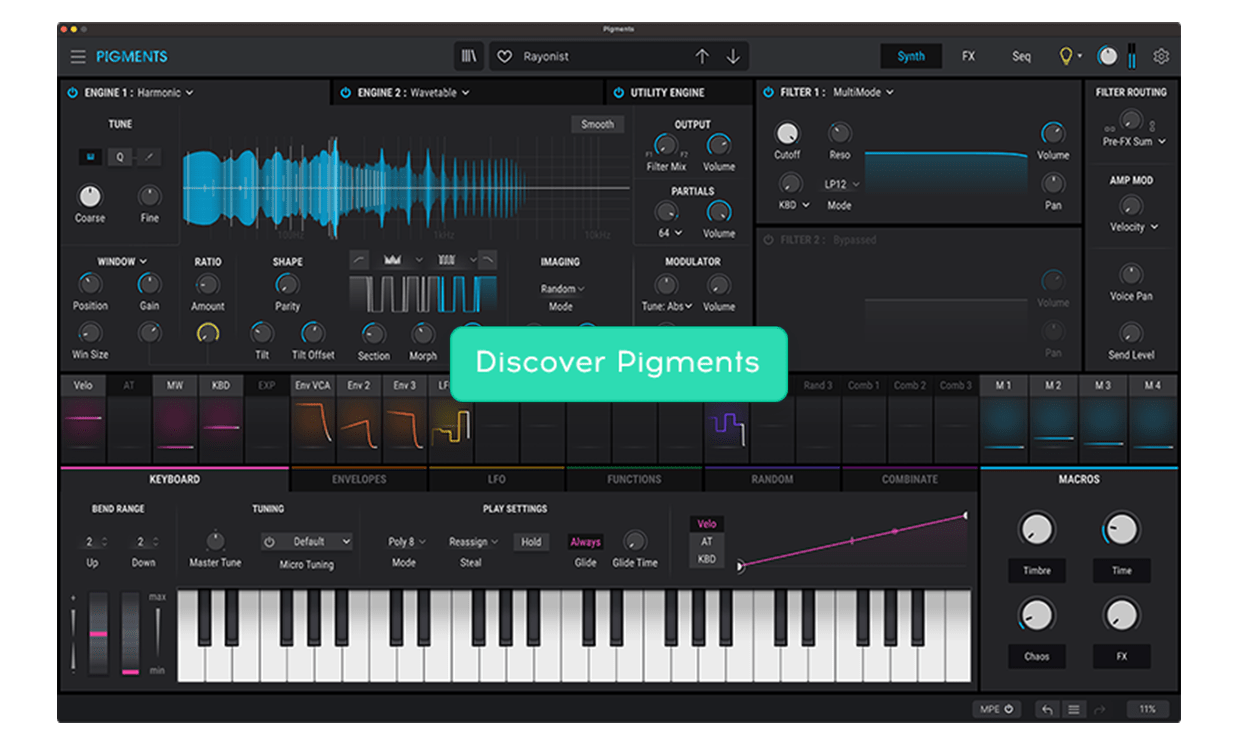
Task: Open the Reassign voice steal dropdown
Action: tap(474, 542)
